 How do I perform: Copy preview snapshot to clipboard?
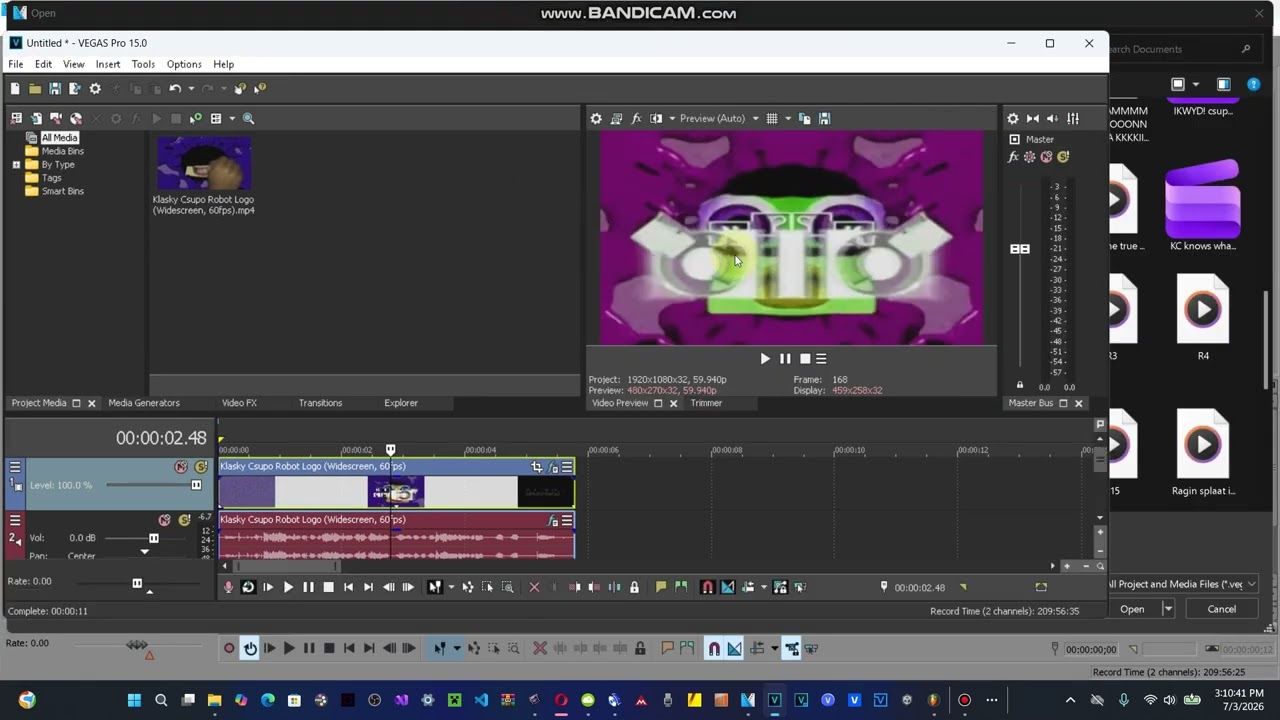[x=804, y=119]
